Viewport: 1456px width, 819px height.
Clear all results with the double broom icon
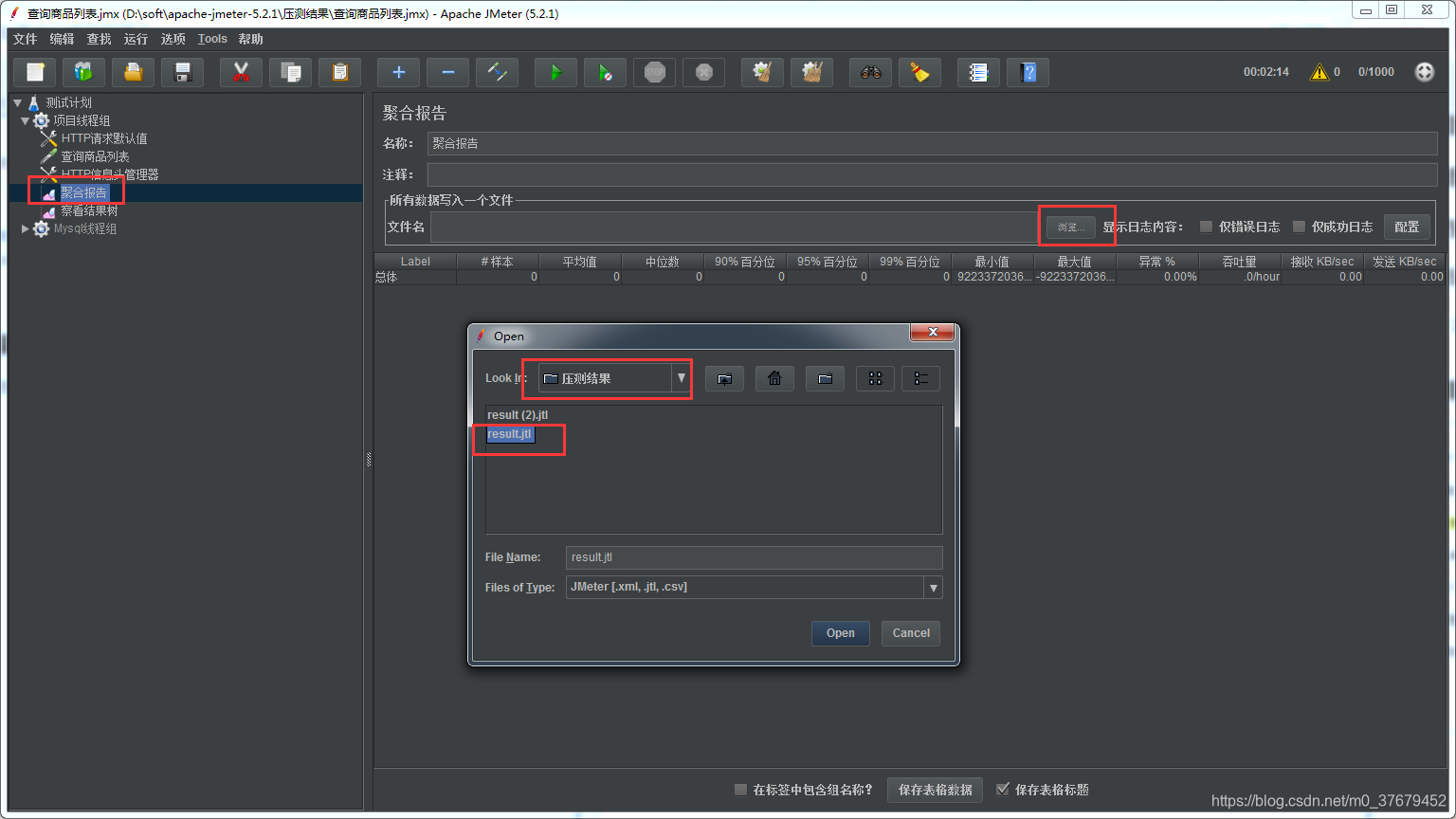click(x=812, y=72)
